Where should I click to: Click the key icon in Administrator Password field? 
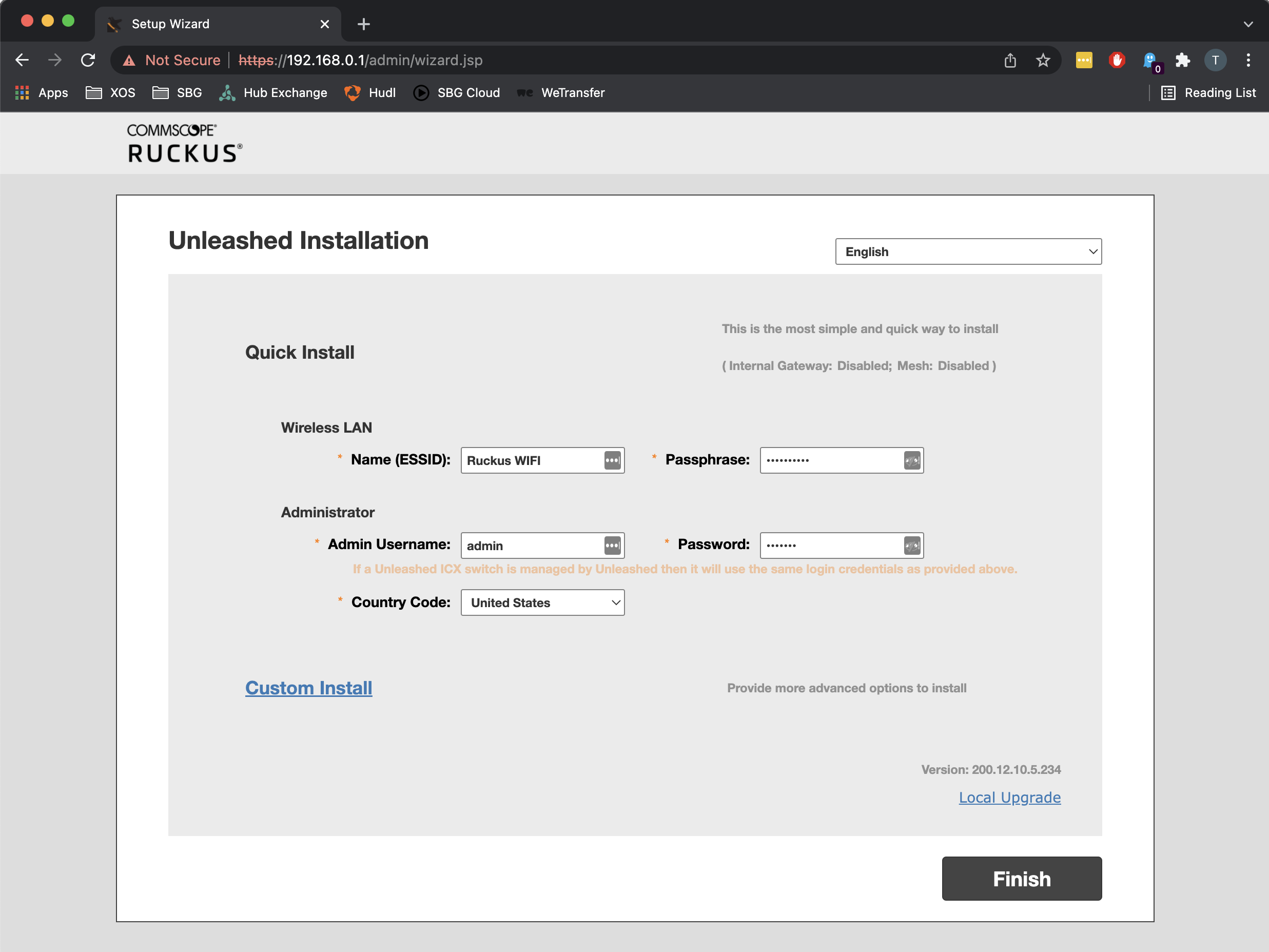tap(911, 545)
